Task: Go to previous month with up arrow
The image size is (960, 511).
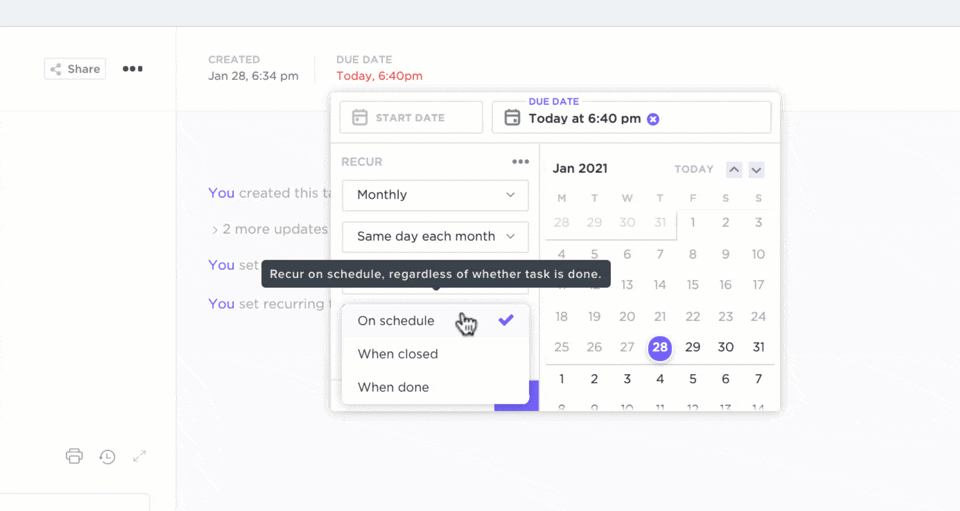Action: point(734,170)
